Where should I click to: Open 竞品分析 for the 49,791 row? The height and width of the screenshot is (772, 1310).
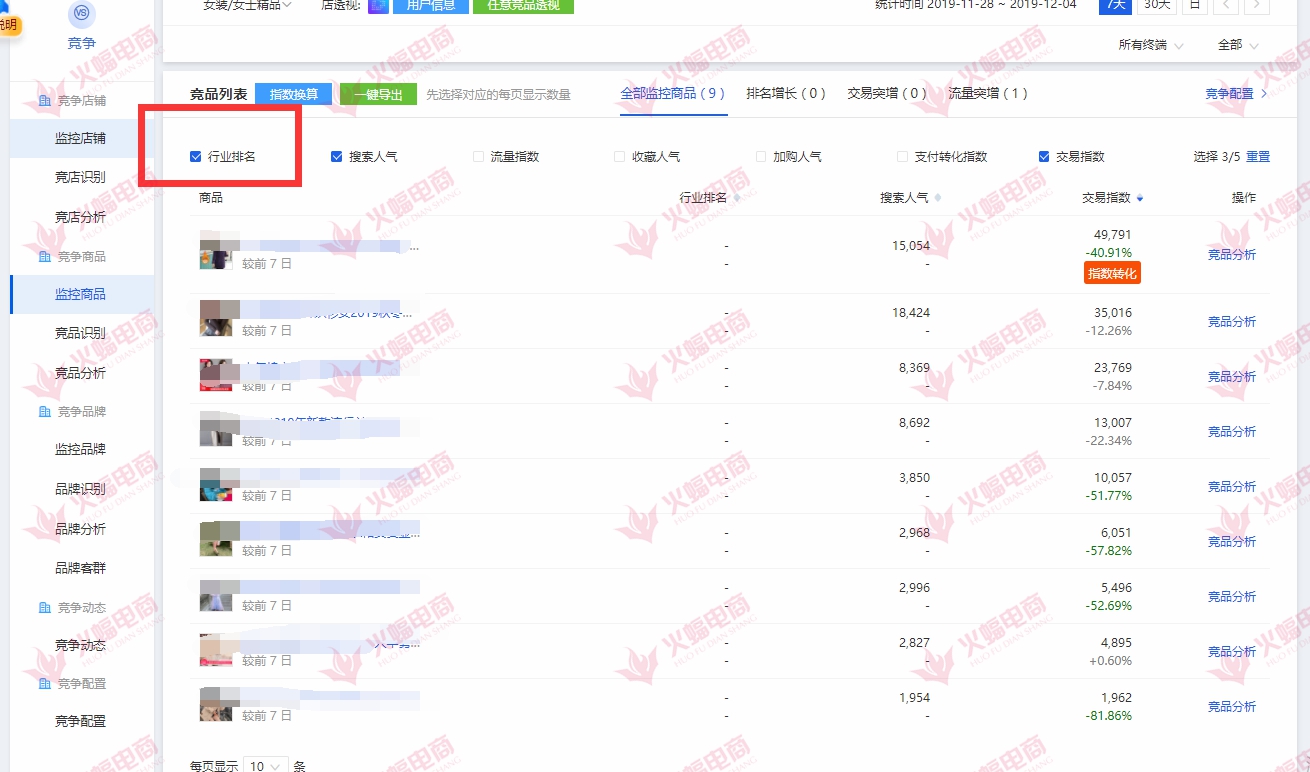coord(1231,255)
